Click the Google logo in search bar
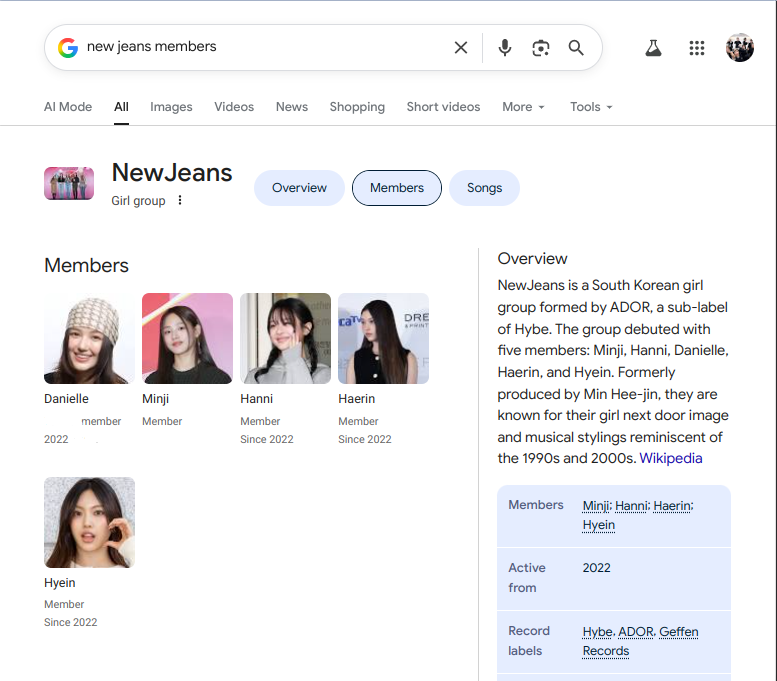 (68, 48)
